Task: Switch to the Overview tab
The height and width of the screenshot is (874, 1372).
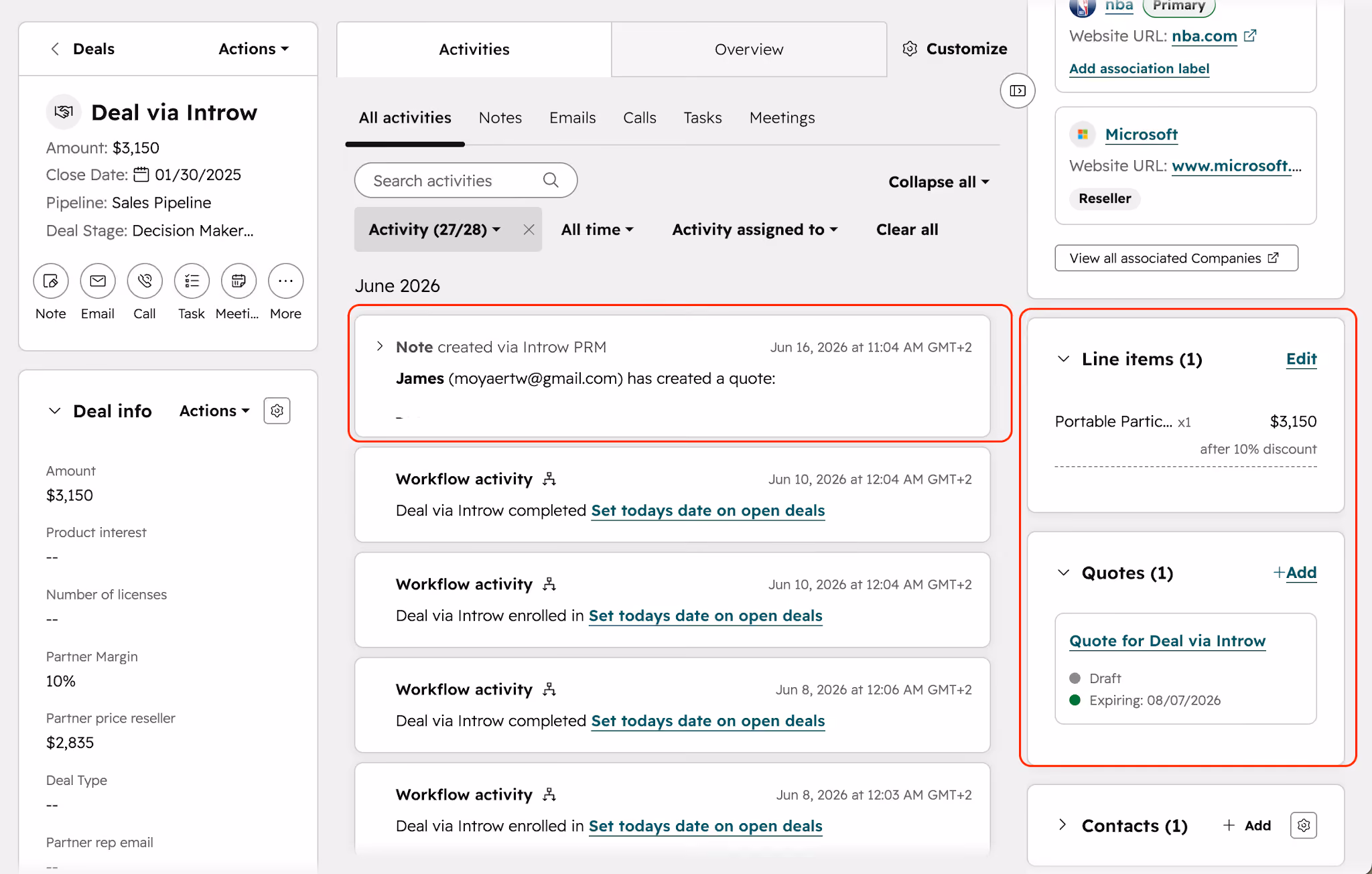Action: coord(749,50)
